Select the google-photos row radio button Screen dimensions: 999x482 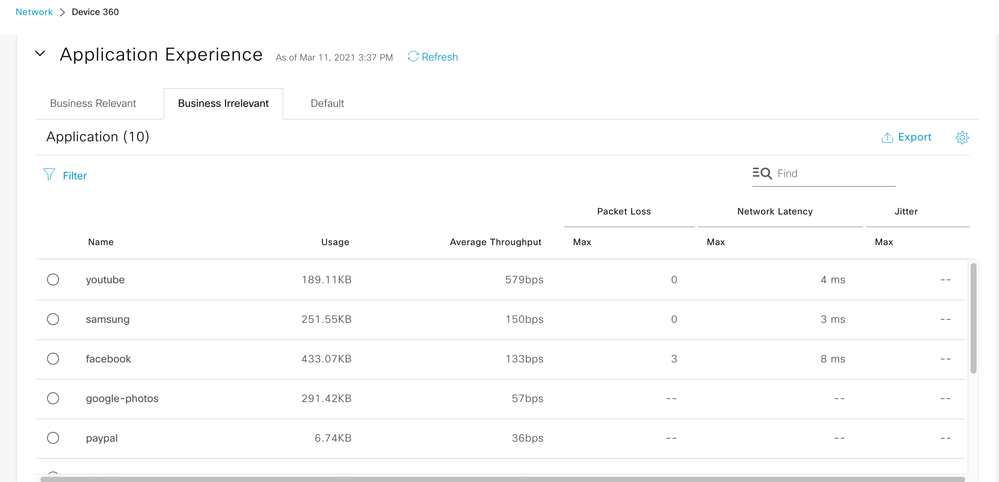coord(53,398)
